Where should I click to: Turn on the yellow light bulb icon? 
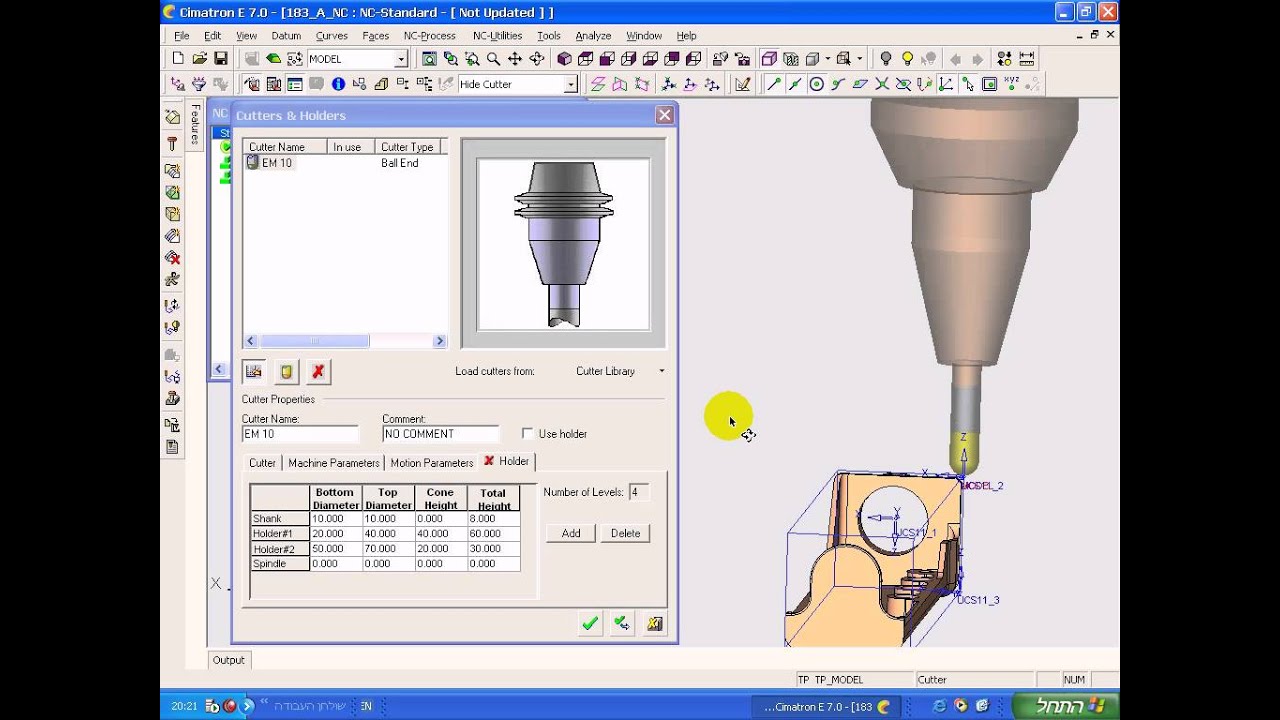908,59
